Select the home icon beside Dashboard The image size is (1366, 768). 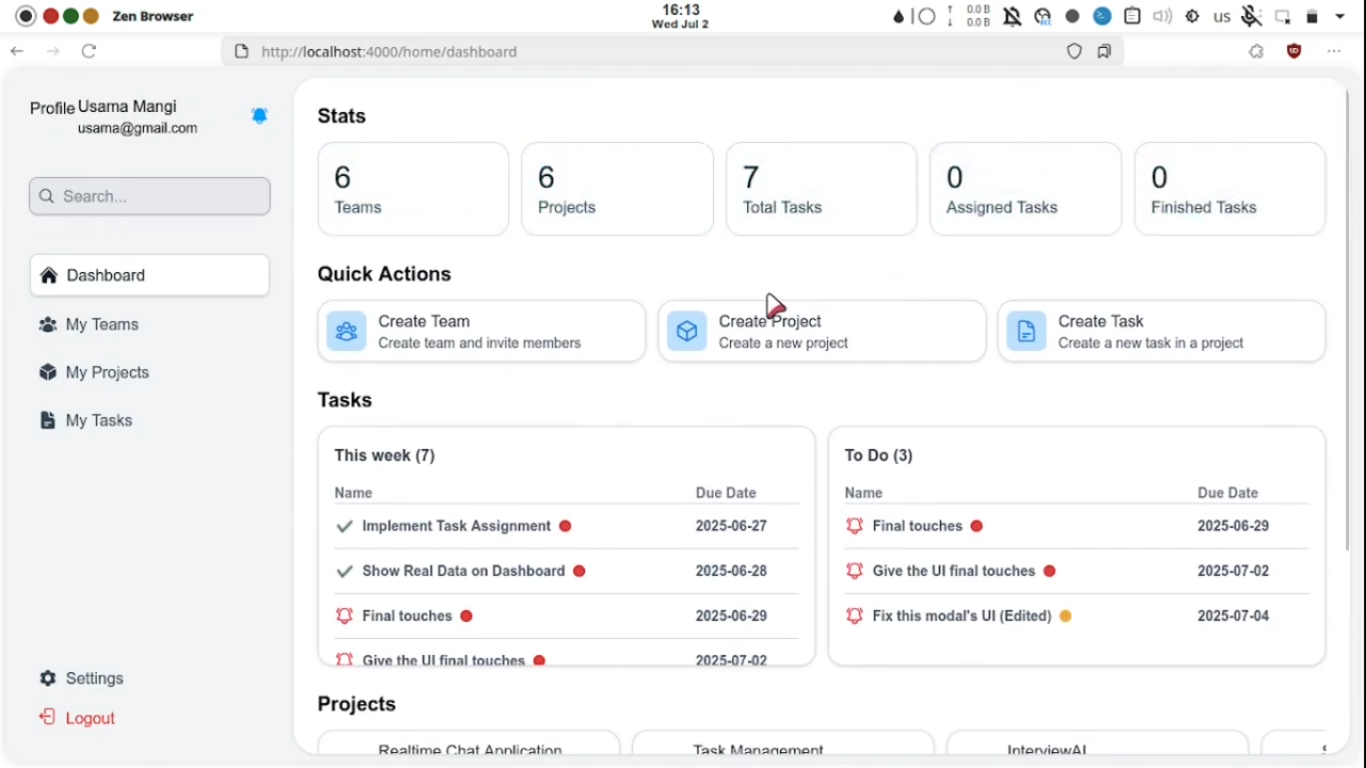tap(47, 275)
